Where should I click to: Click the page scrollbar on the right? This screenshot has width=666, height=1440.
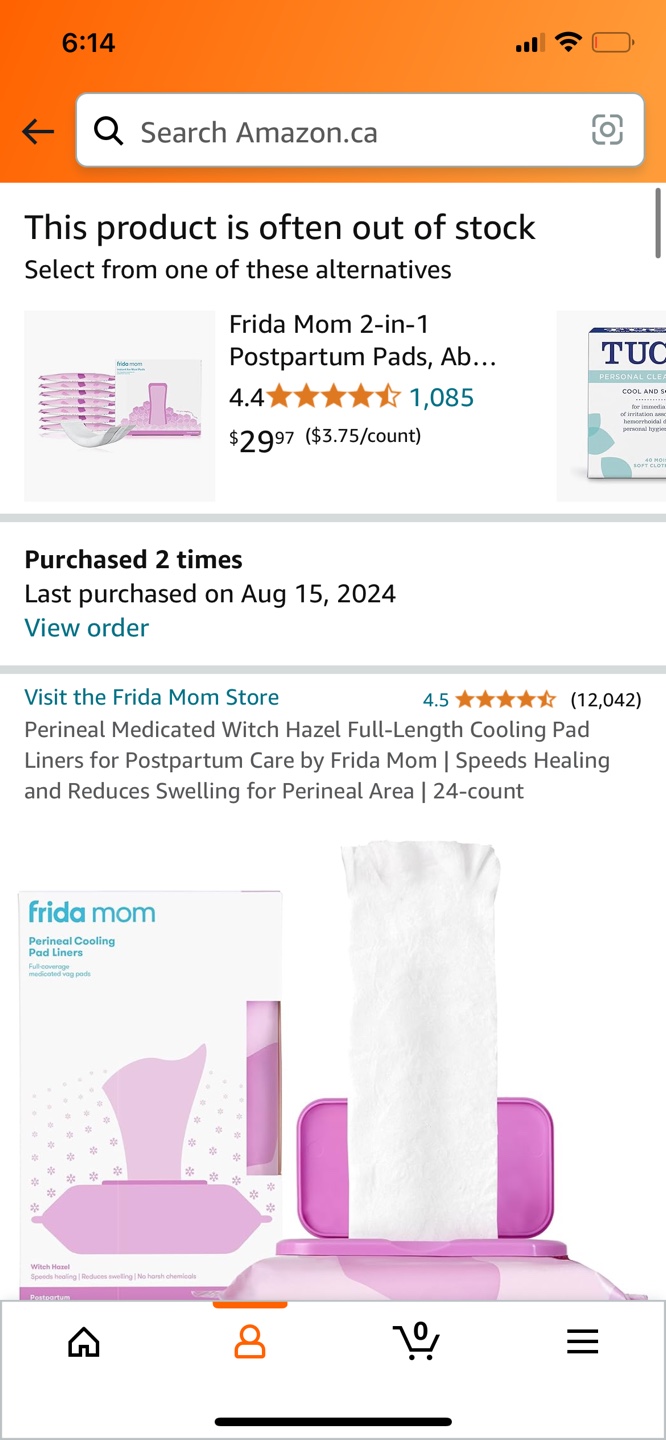658,222
